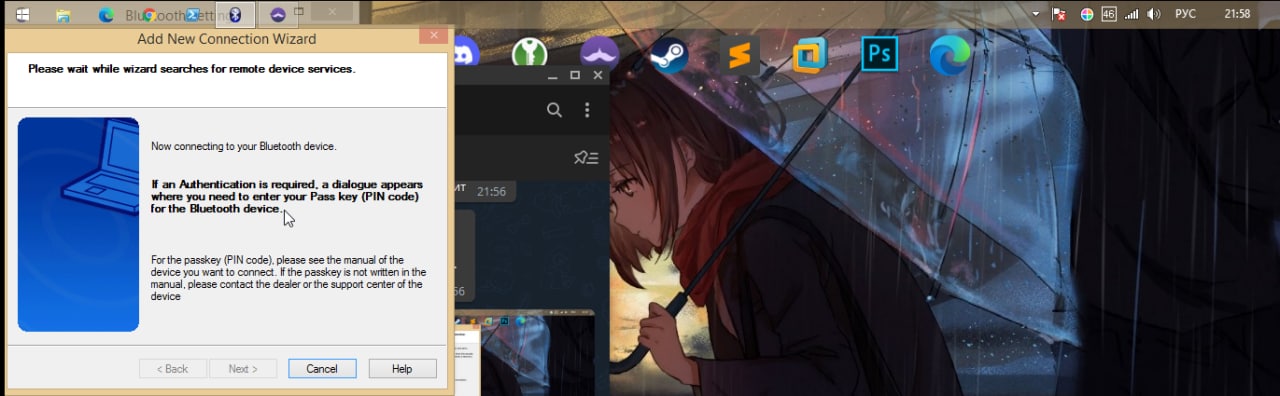Maximize the dark chat window
Screen dimensions: 1280x396
pos(575,76)
